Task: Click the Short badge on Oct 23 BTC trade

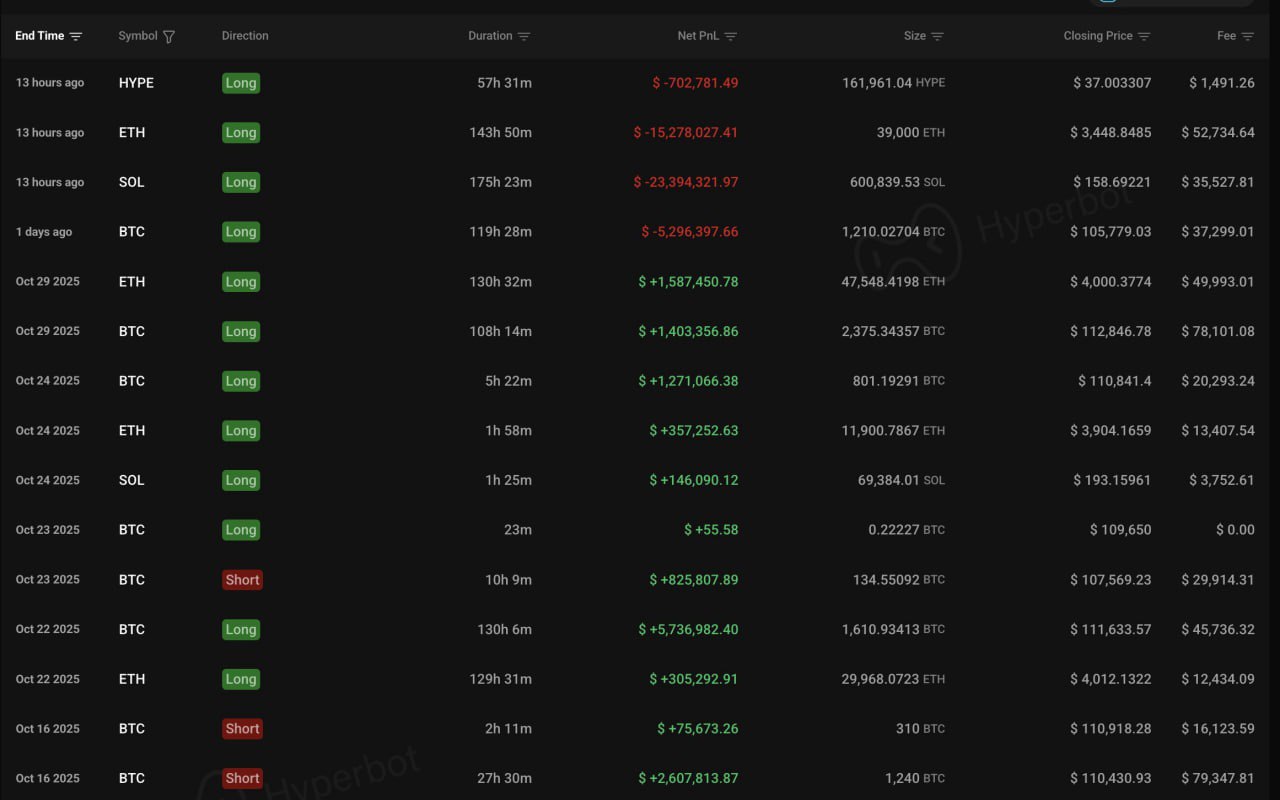Action: pyautogui.click(x=242, y=580)
